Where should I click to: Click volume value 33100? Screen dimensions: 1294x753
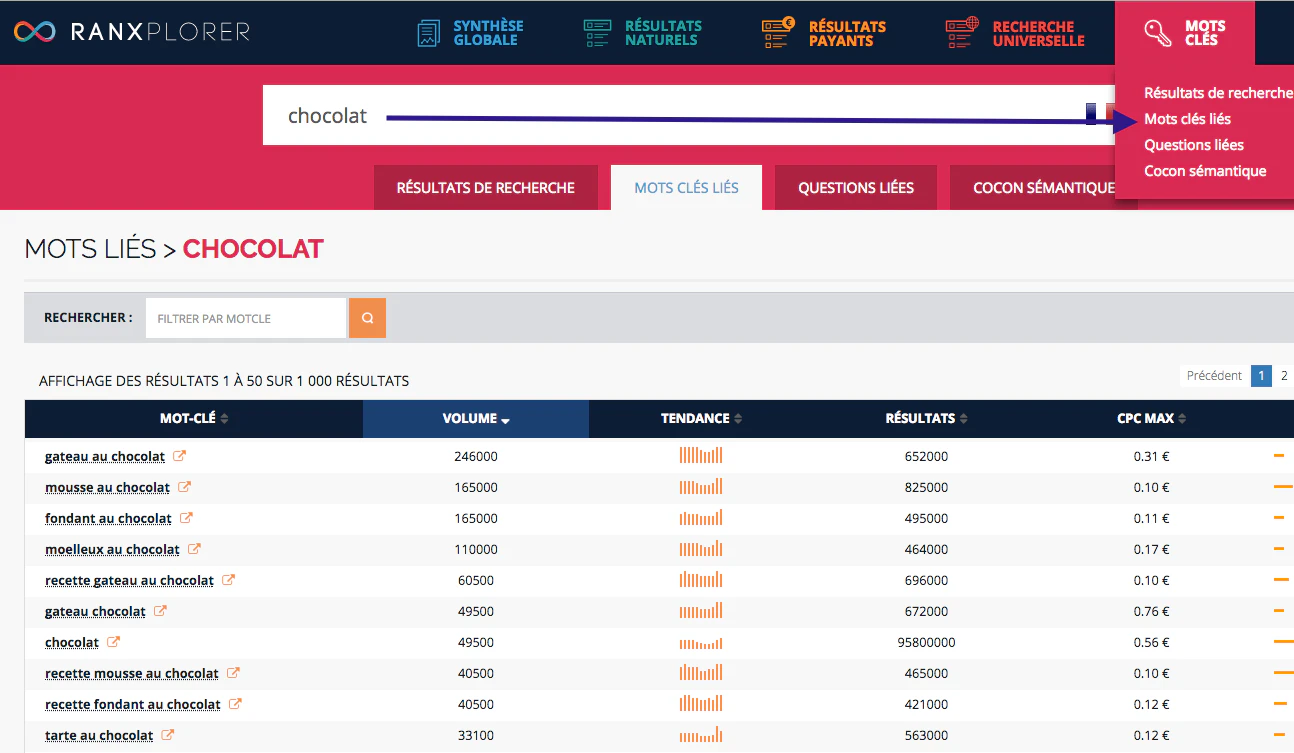click(x=476, y=735)
